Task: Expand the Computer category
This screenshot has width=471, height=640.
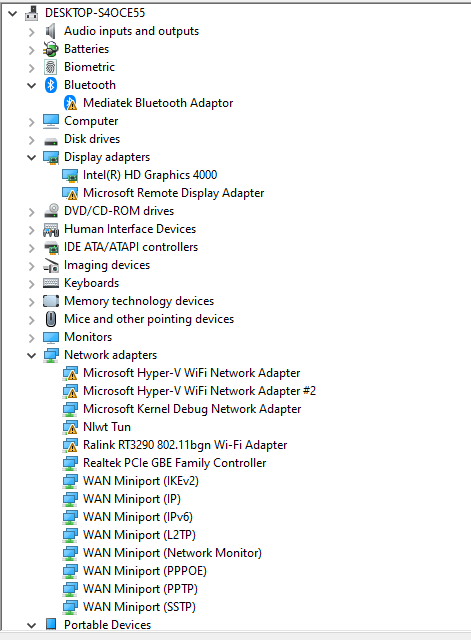Action: (x=32, y=122)
